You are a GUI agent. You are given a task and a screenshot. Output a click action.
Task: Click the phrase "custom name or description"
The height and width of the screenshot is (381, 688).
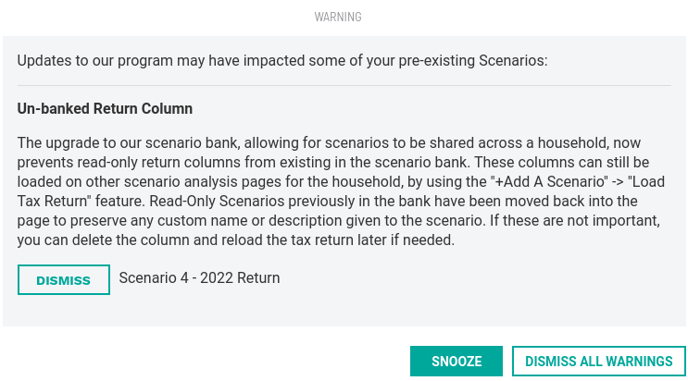coord(250,221)
